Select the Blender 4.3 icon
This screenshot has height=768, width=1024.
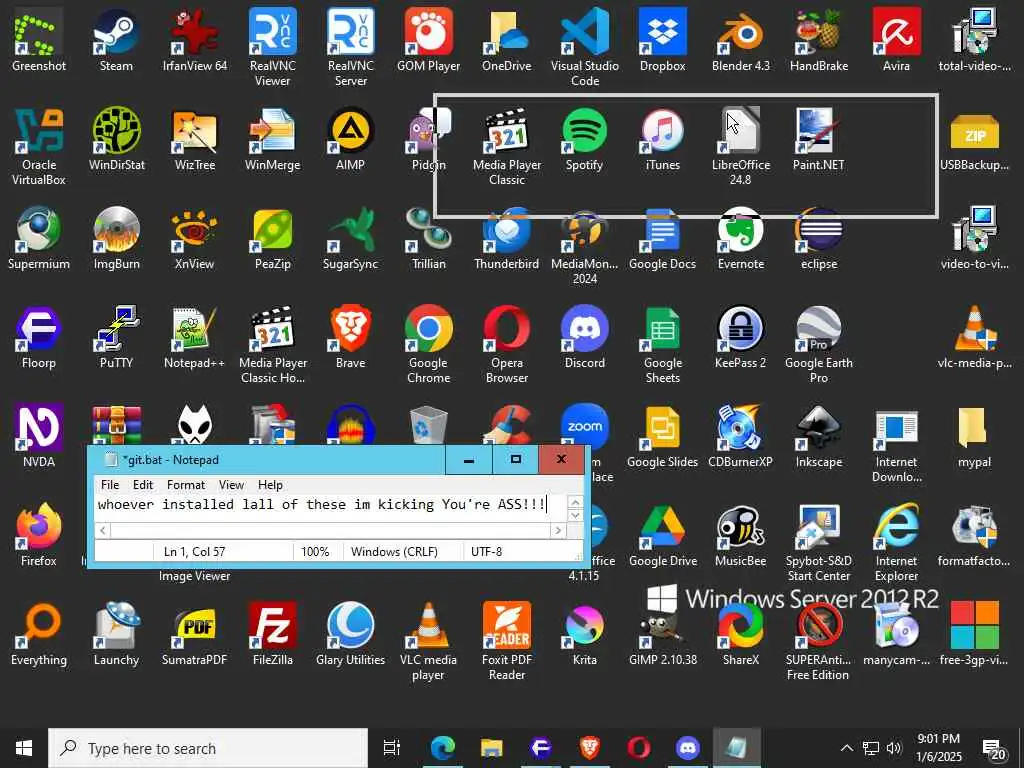click(741, 40)
